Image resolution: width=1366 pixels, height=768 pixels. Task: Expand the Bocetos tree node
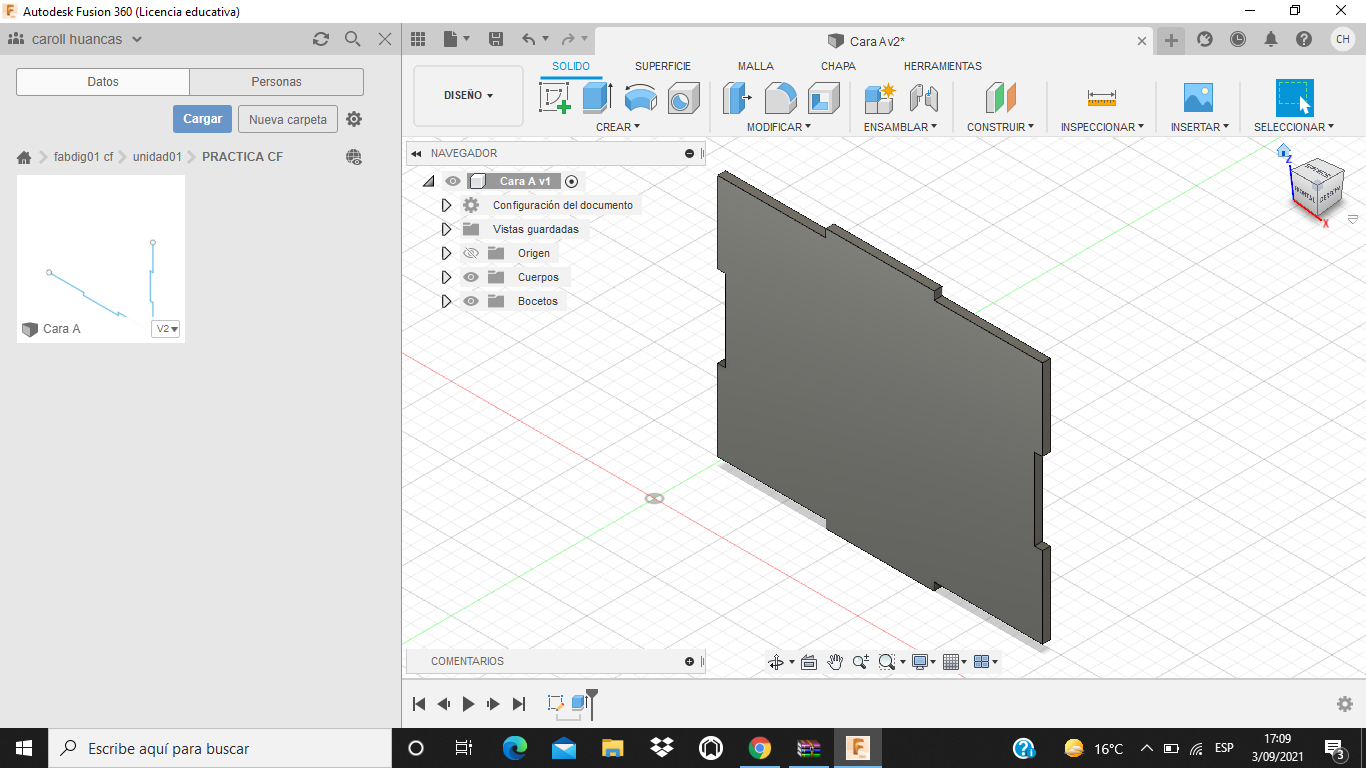click(447, 301)
